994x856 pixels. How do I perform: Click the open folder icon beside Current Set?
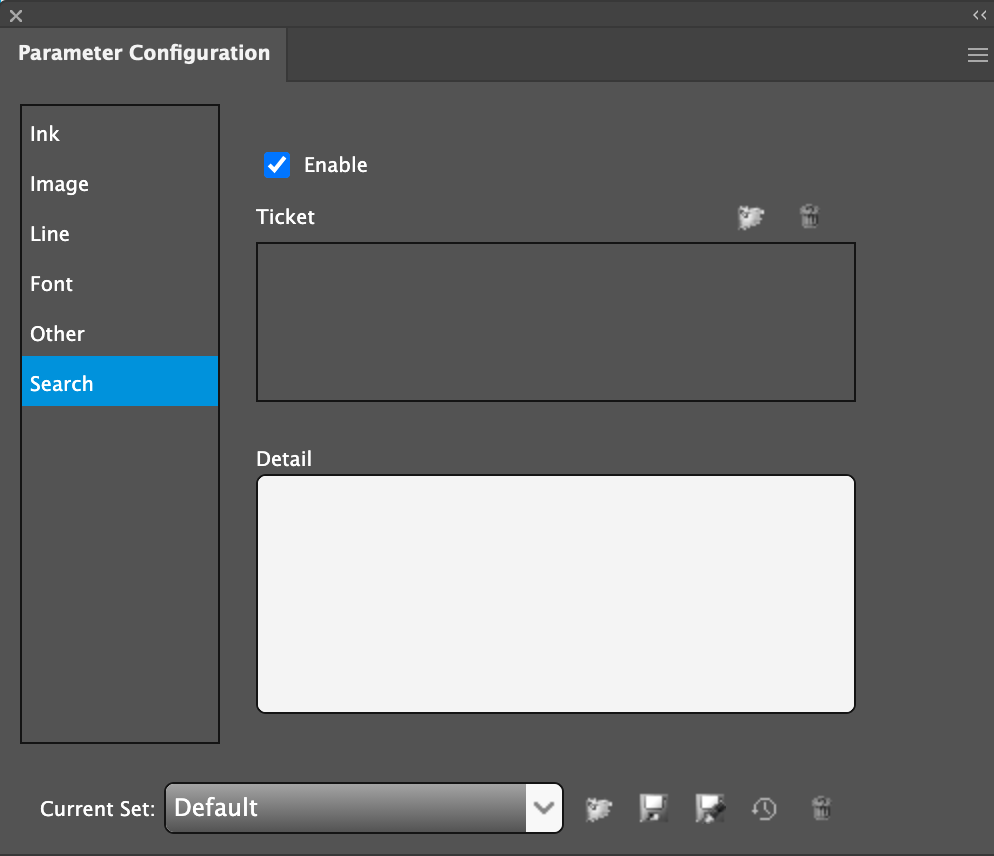pos(599,808)
